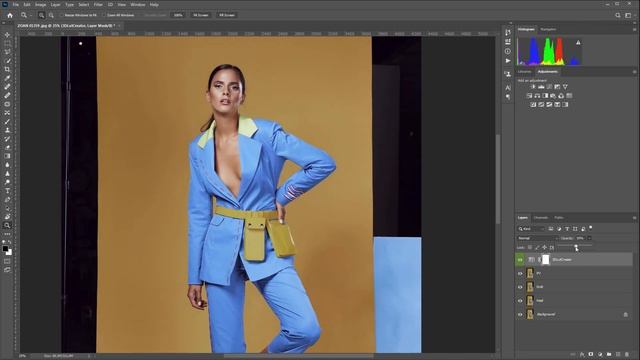The width and height of the screenshot is (640, 360).
Task: Open the Normal blend mode dropdown
Action: pyautogui.click(x=538, y=238)
